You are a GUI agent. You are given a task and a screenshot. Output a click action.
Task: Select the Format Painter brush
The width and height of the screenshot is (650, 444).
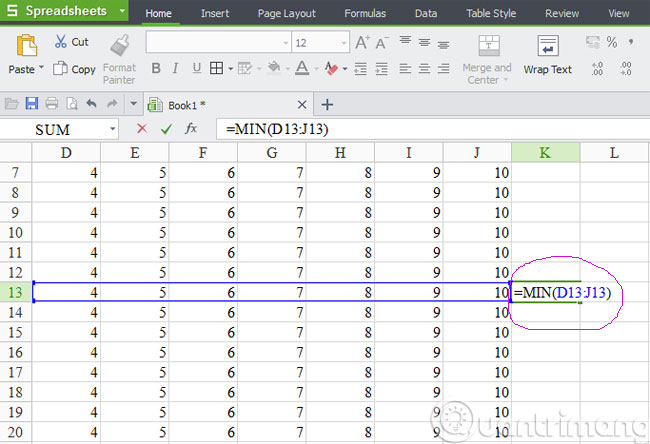(x=120, y=45)
